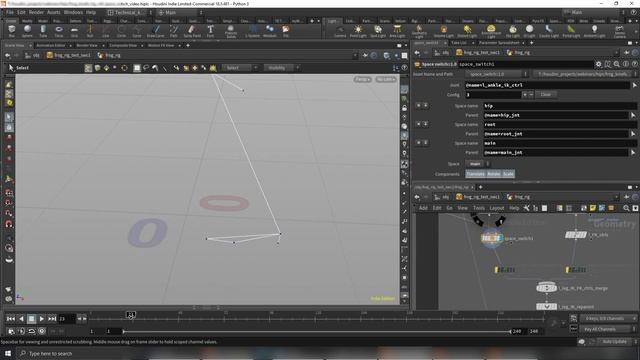Open the Assets menu
Viewport: 640px width, 360px height.
[53, 12]
